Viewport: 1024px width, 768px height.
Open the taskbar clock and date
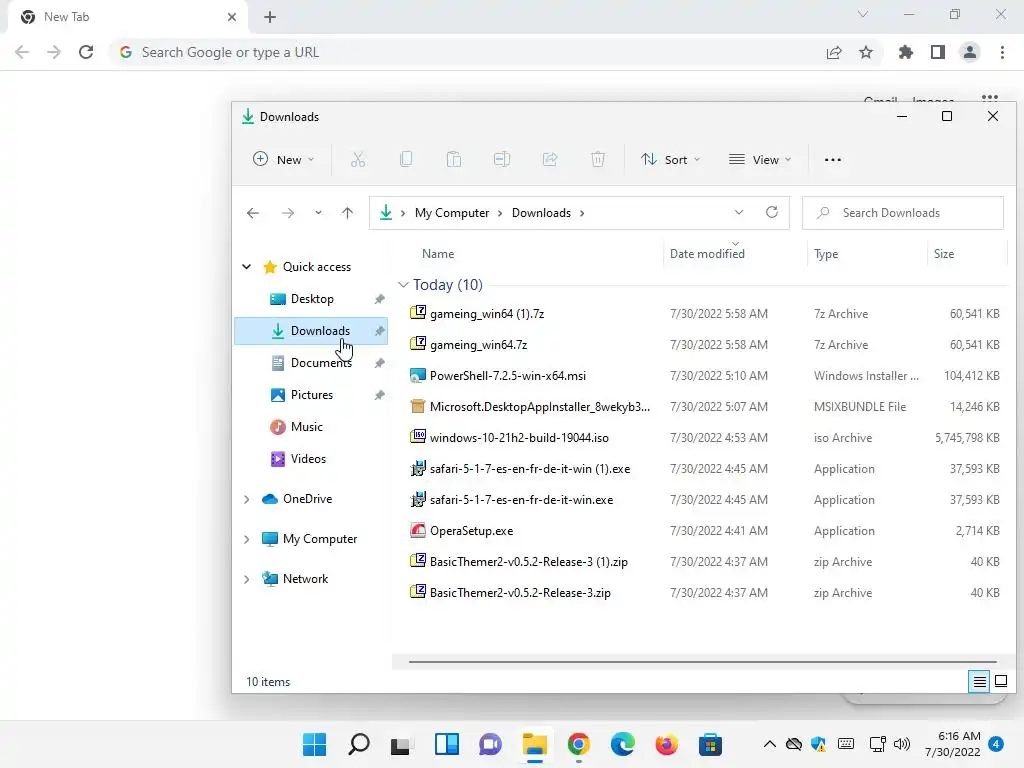point(953,744)
